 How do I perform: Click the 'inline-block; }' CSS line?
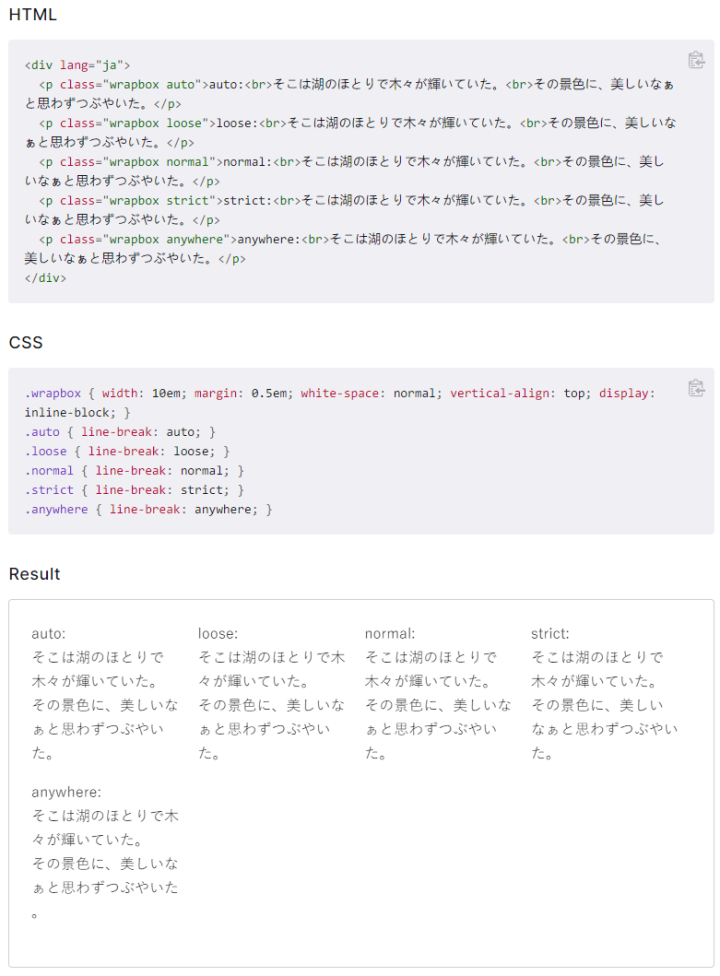(x=77, y=413)
